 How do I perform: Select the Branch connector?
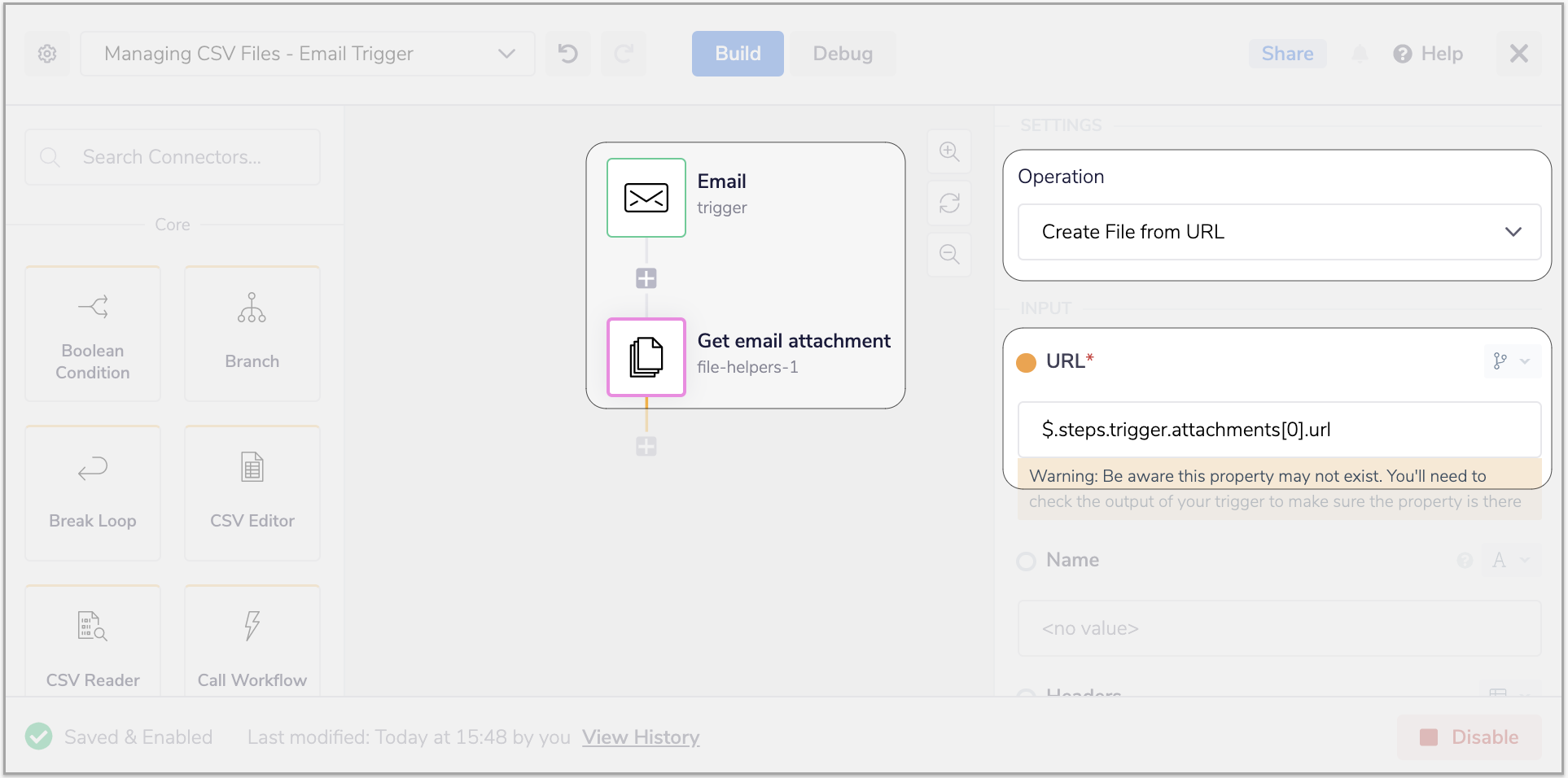click(252, 334)
